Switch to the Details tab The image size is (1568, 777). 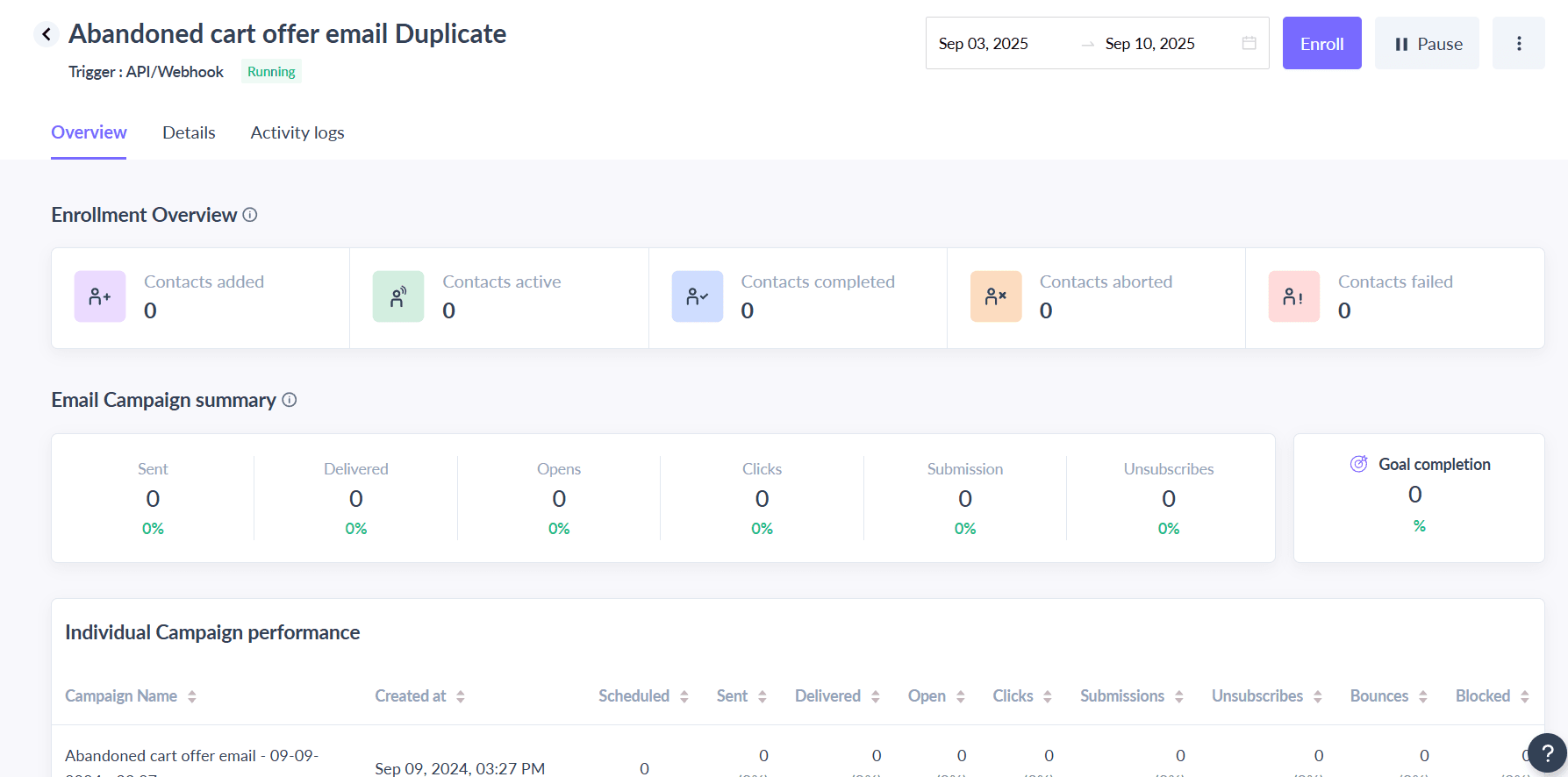pyautogui.click(x=189, y=132)
